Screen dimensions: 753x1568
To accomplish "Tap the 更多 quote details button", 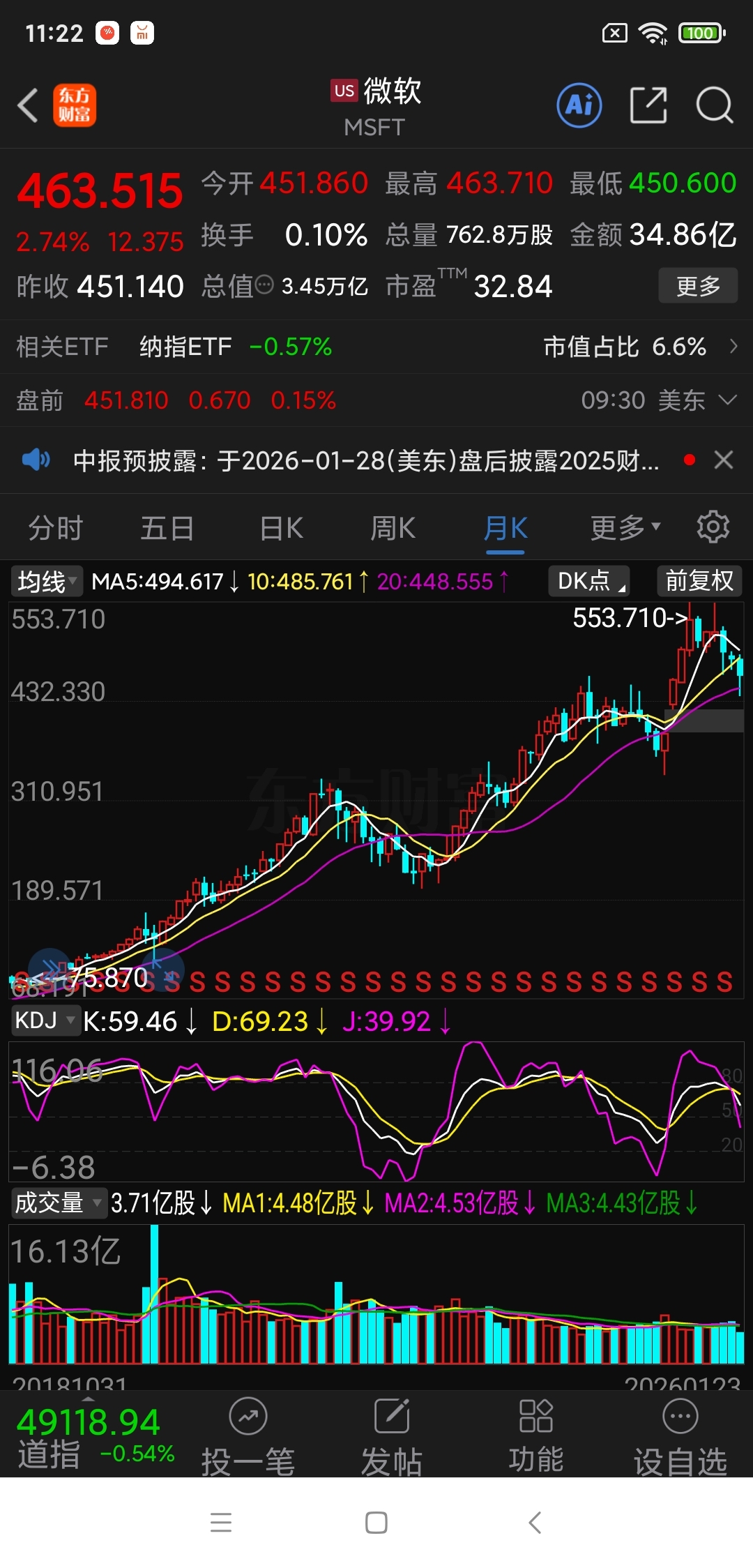I will [x=698, y=285].
